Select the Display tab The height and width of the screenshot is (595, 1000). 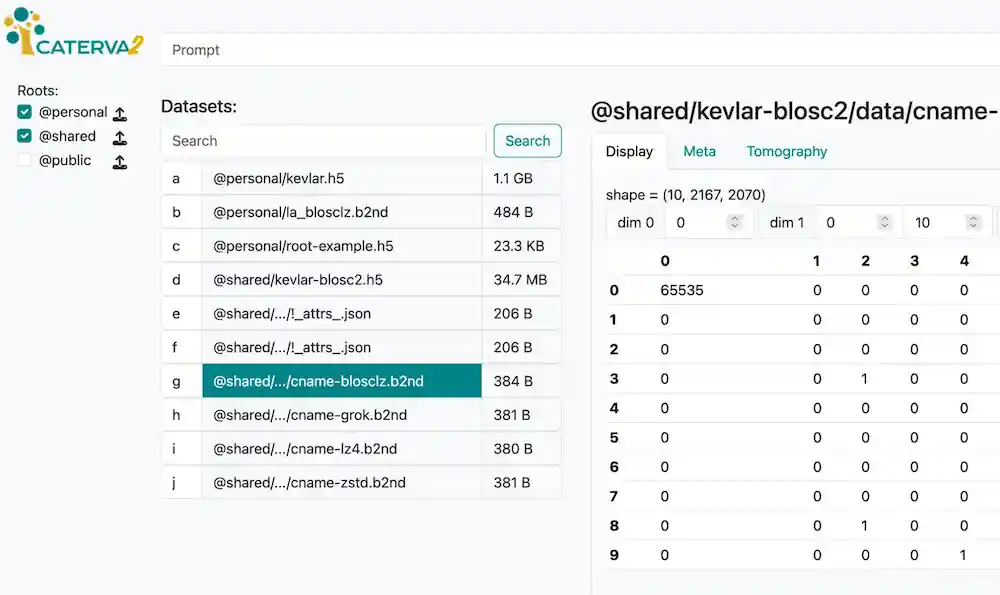[629, 151]
